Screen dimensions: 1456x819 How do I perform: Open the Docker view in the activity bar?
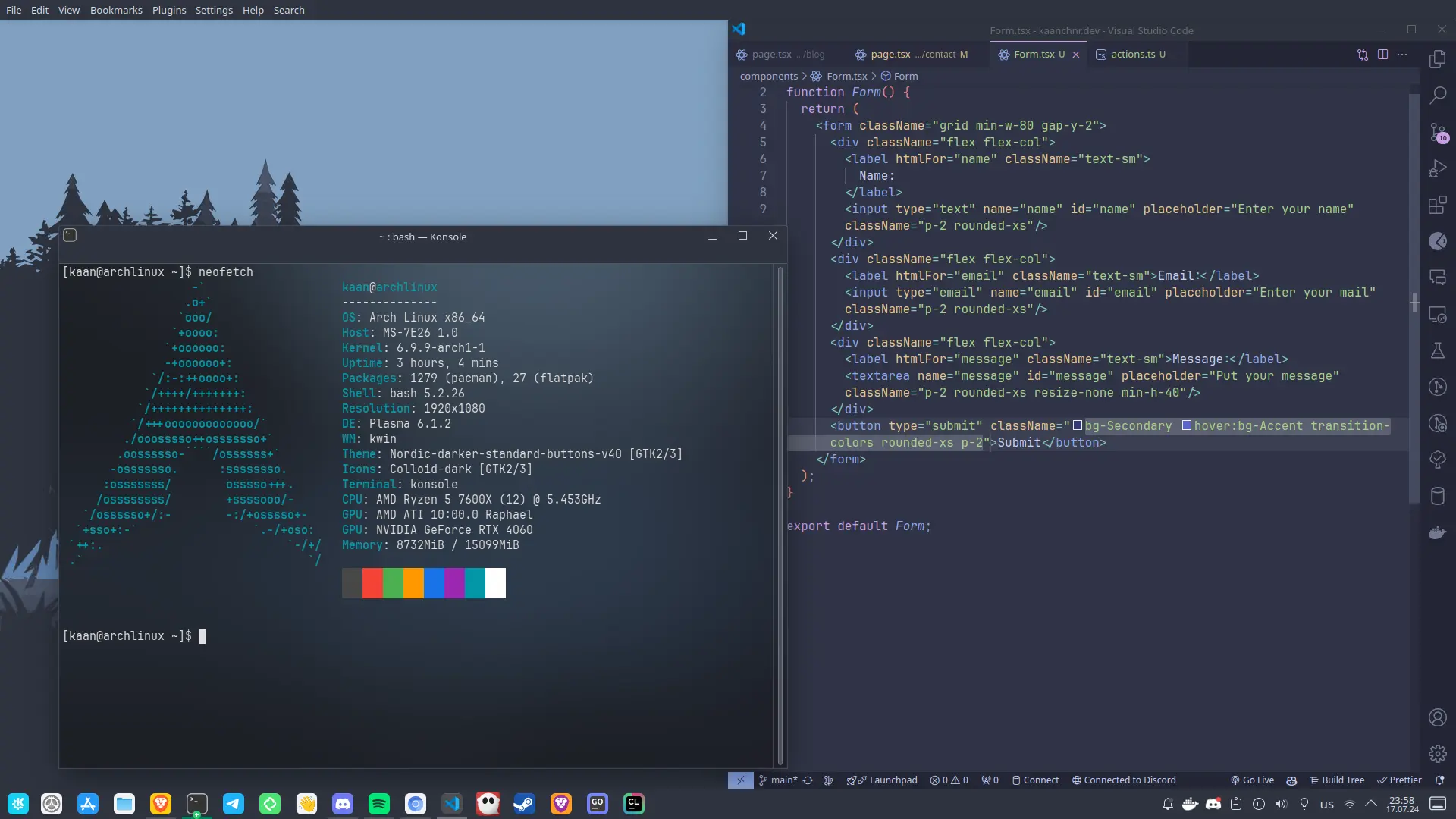(x=1437, y=532)
